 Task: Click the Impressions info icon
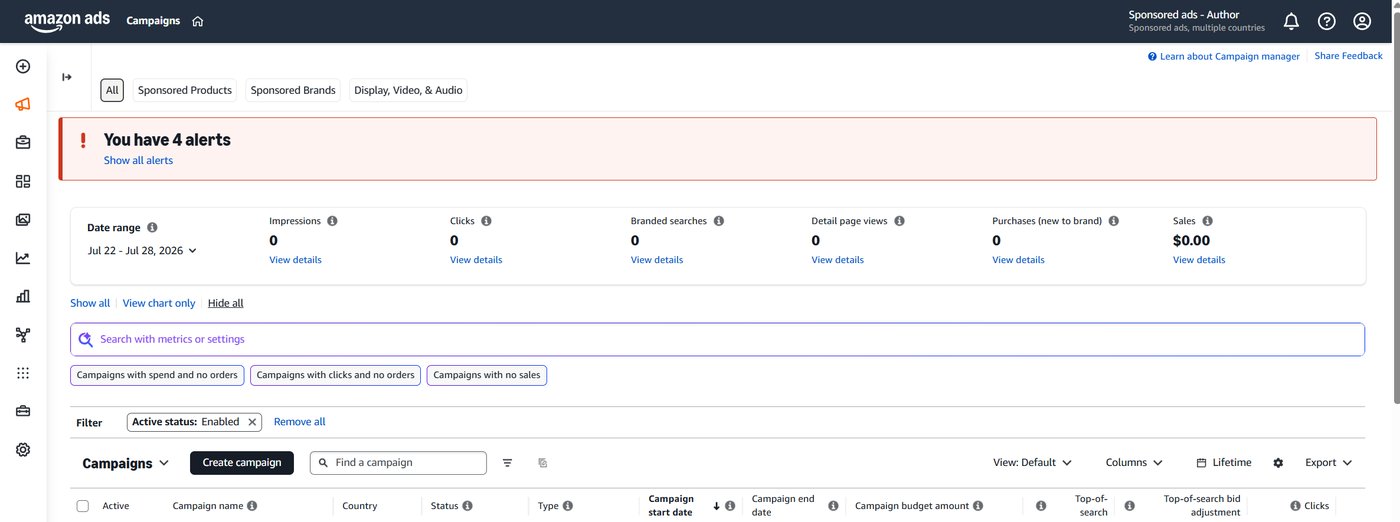332,221
